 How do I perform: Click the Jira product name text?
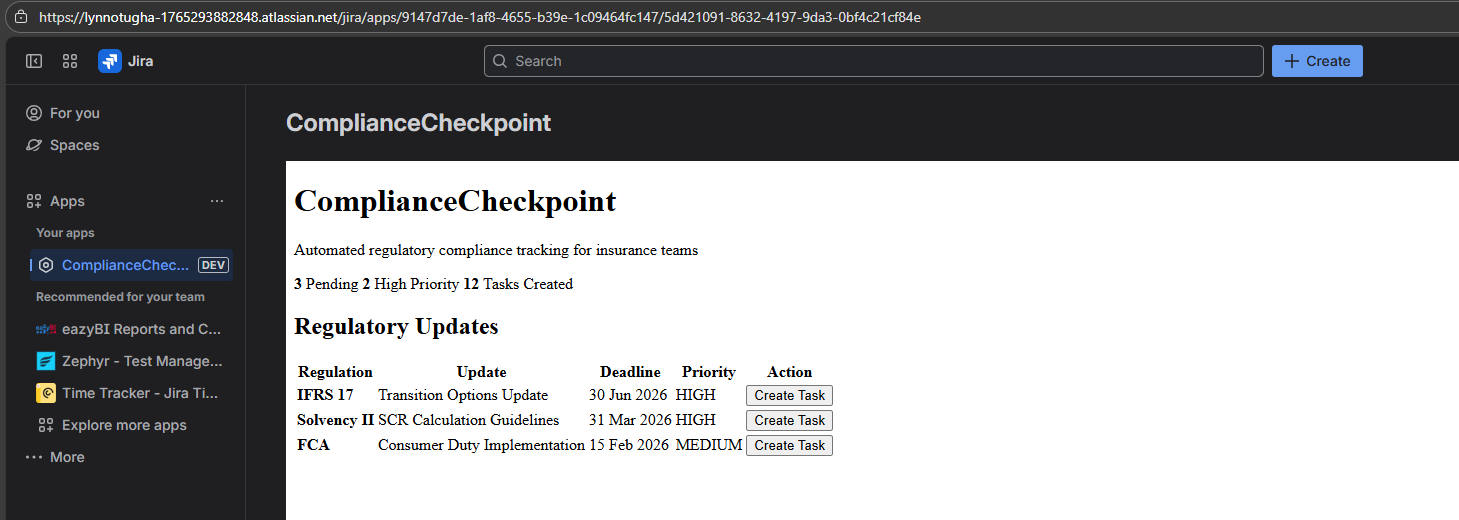coord(140,61)
